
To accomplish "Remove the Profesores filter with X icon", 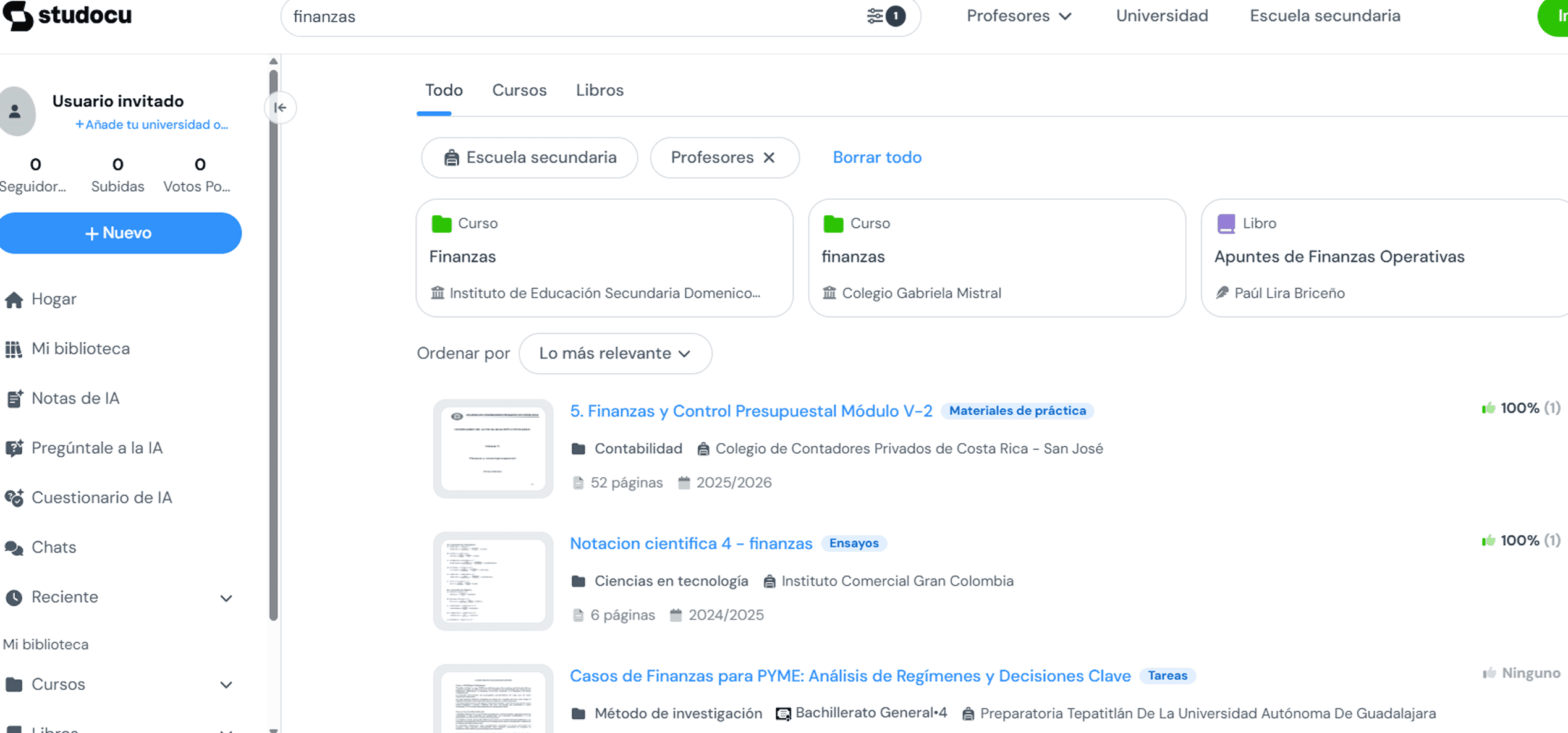I will 769,158.
